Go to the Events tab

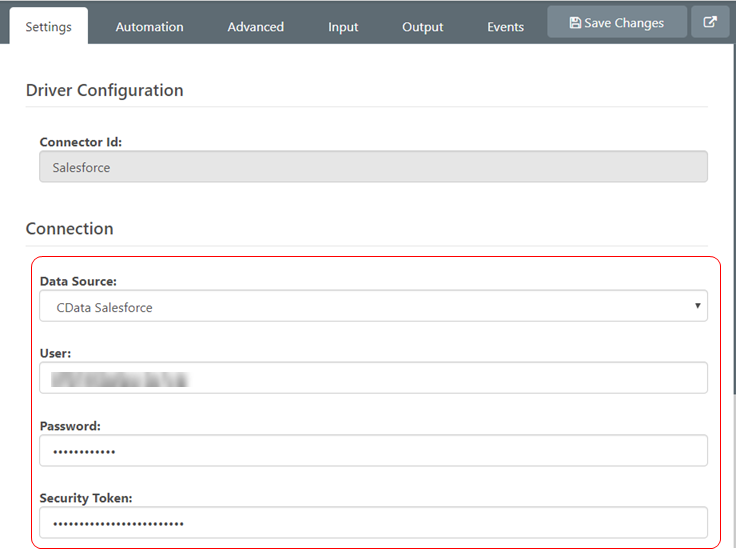click(505, 27)
